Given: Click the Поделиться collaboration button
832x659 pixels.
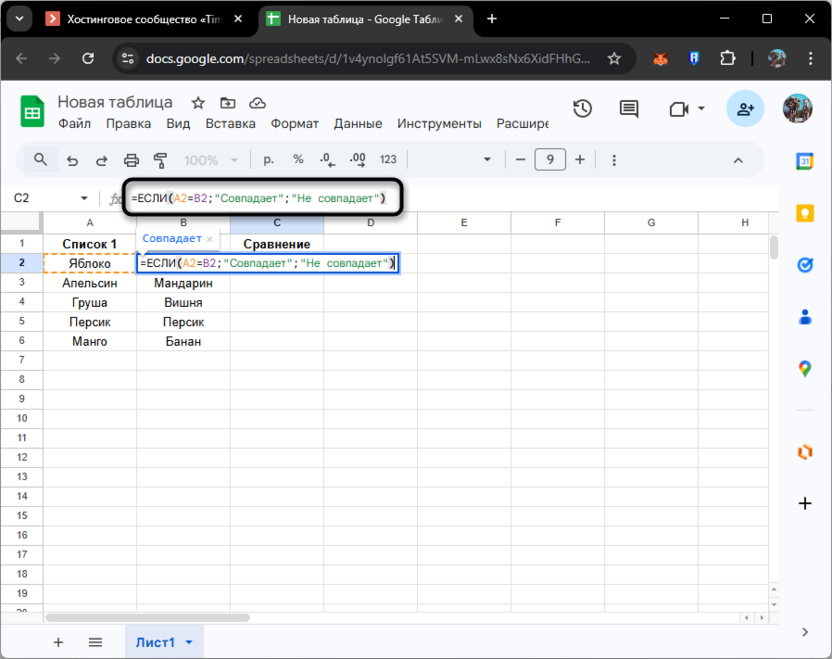Looking at the screenshot, I should pyautogui.click(x=744, y=108).
